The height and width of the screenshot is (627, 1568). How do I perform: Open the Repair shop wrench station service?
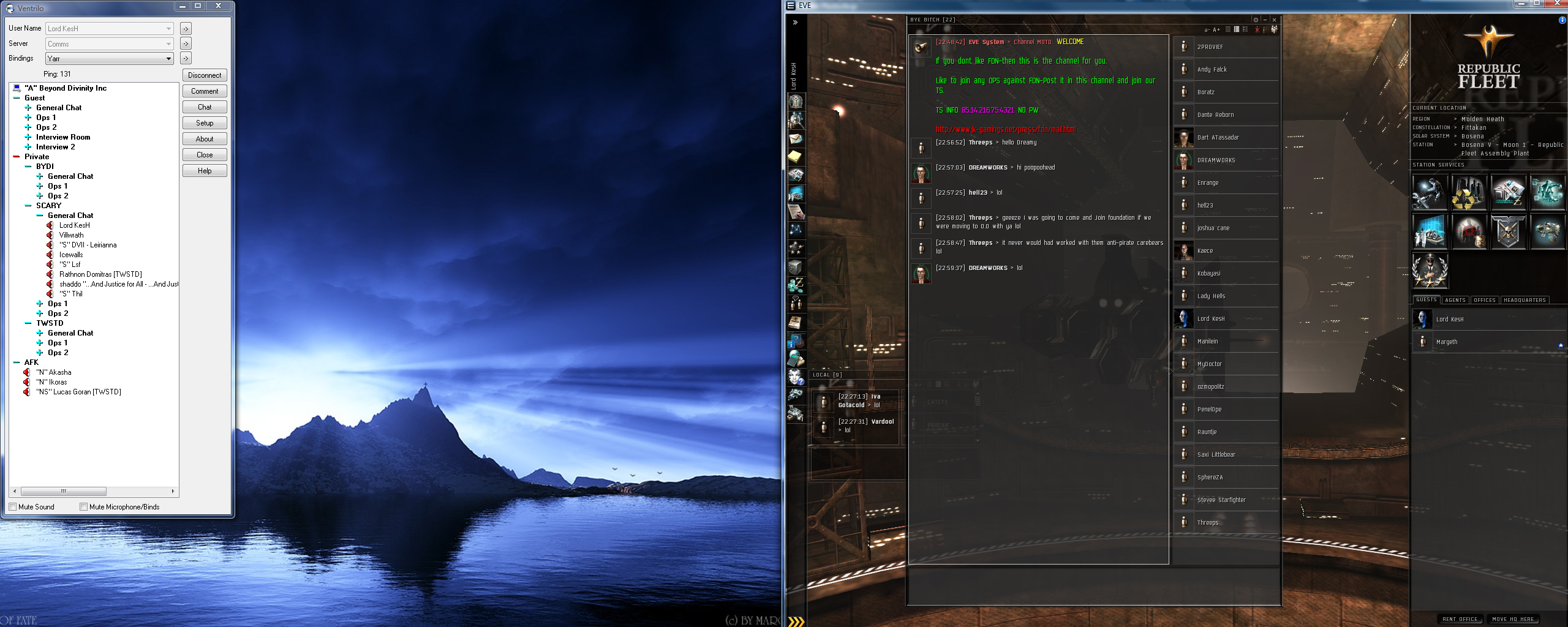click(x=1430, y=192)
